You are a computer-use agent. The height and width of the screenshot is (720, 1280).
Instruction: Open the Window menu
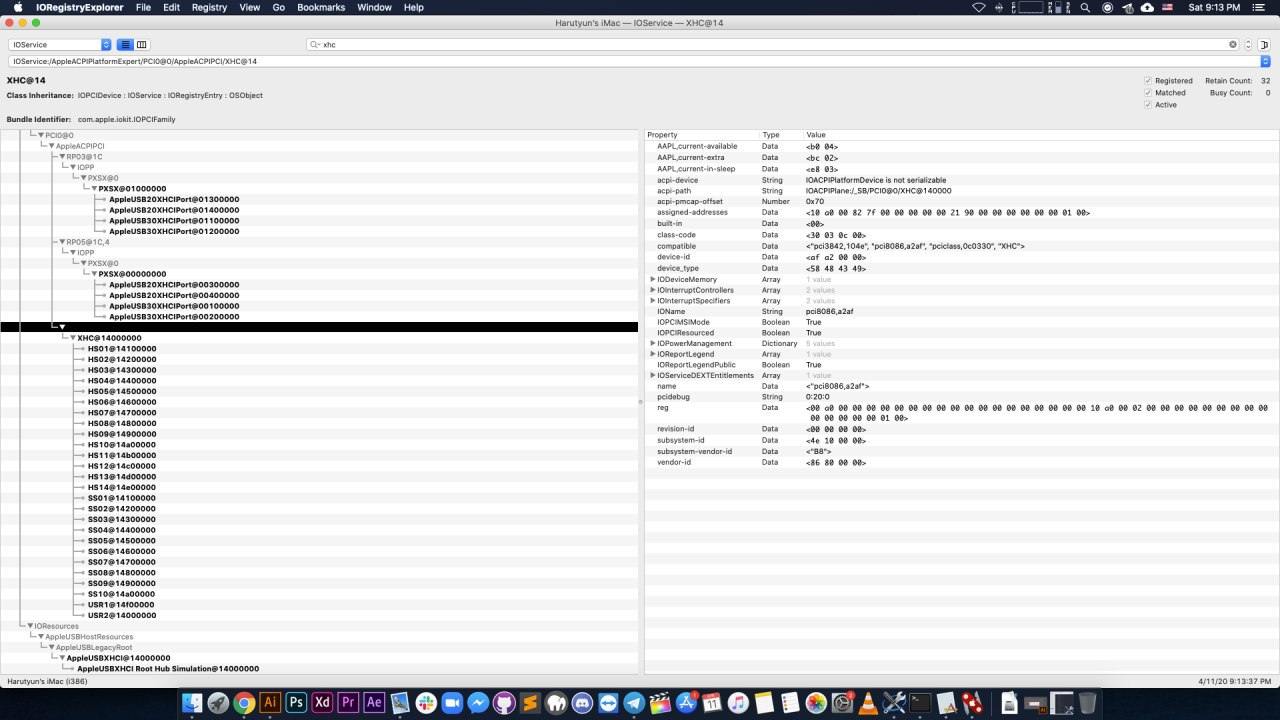(374, 7)
